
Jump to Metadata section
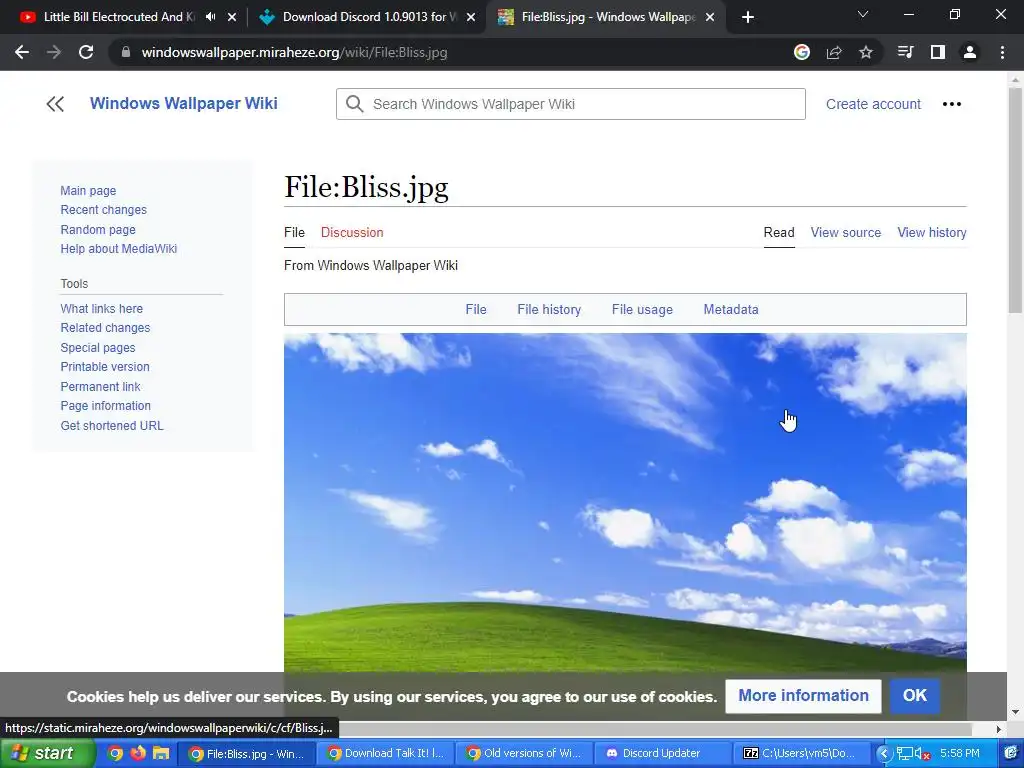pos(731,310)
